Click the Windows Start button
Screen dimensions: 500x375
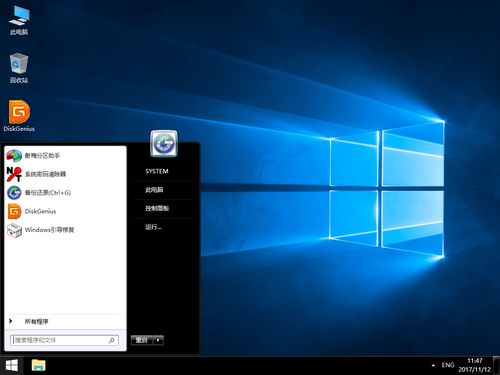[x=12, y=366]
